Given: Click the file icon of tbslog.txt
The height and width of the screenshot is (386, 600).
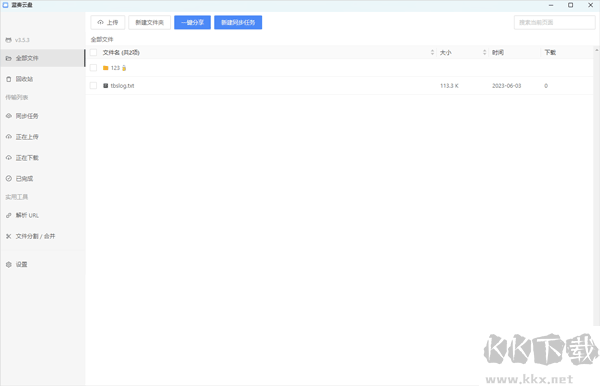Looking at the screenshot, I should click(x=106, y=86).
